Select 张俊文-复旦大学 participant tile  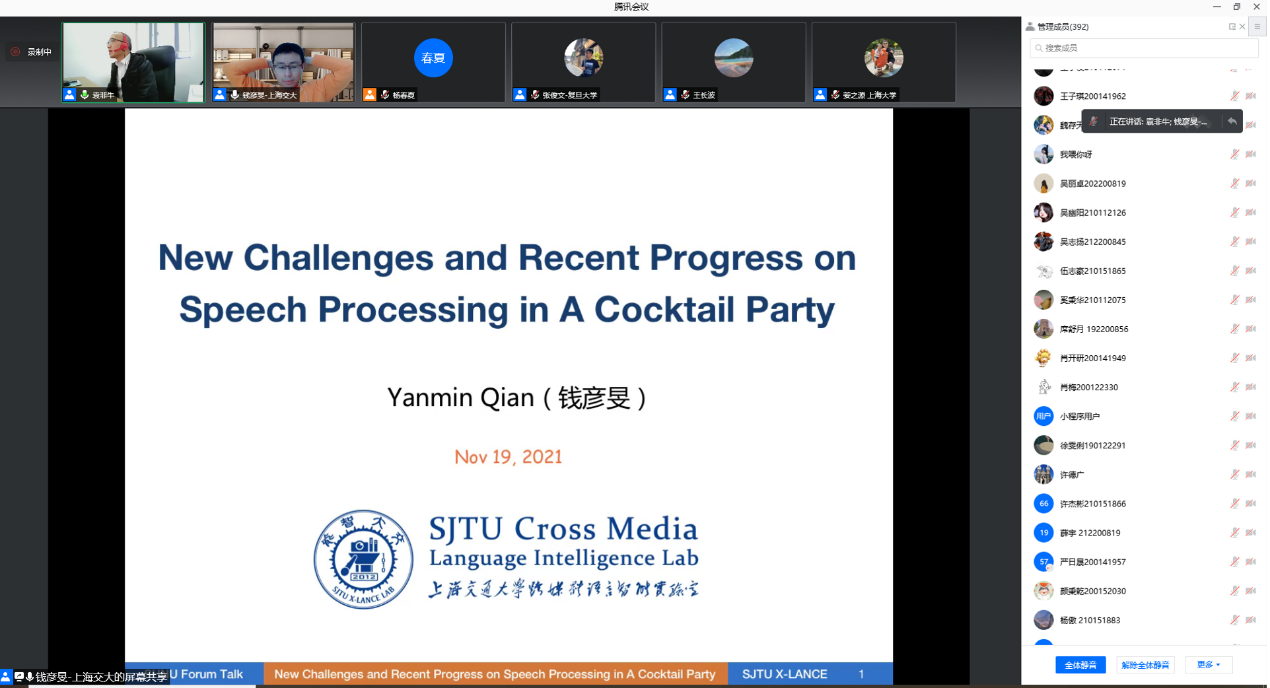(x=583, y=62)
